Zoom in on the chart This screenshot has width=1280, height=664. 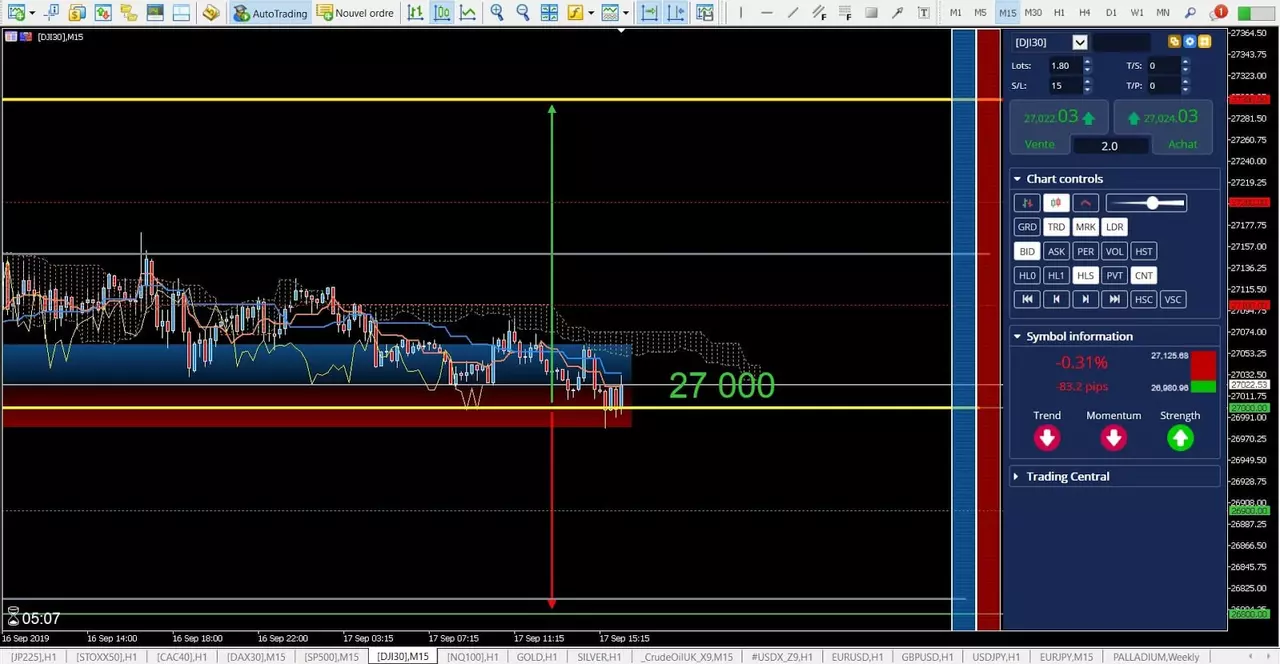497,13
